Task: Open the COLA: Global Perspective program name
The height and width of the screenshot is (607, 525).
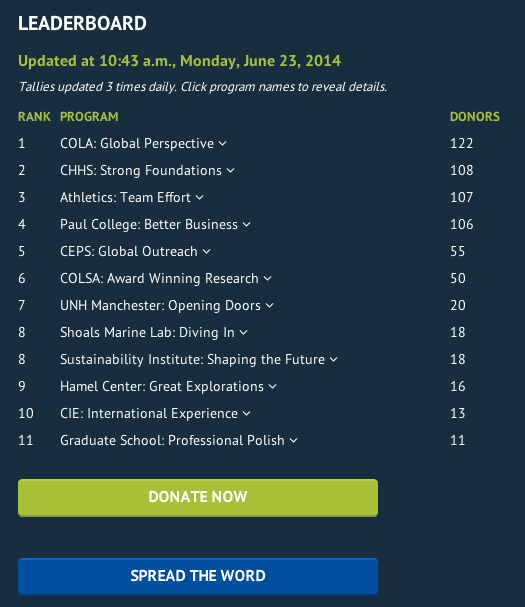Action: click(137, 144)
